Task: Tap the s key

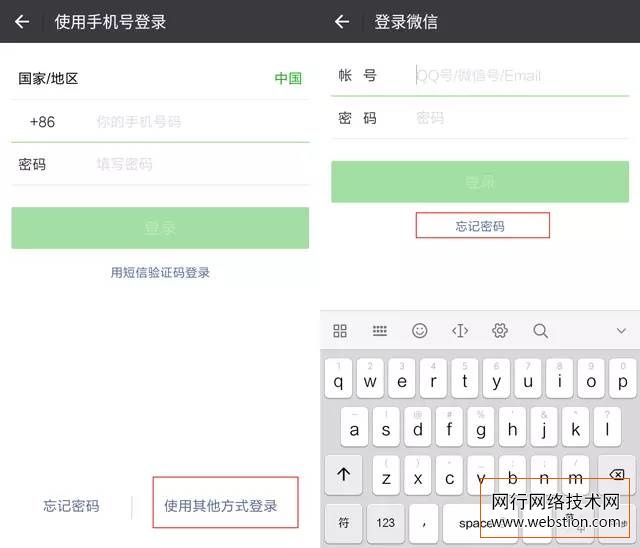Action: point(386,427)
